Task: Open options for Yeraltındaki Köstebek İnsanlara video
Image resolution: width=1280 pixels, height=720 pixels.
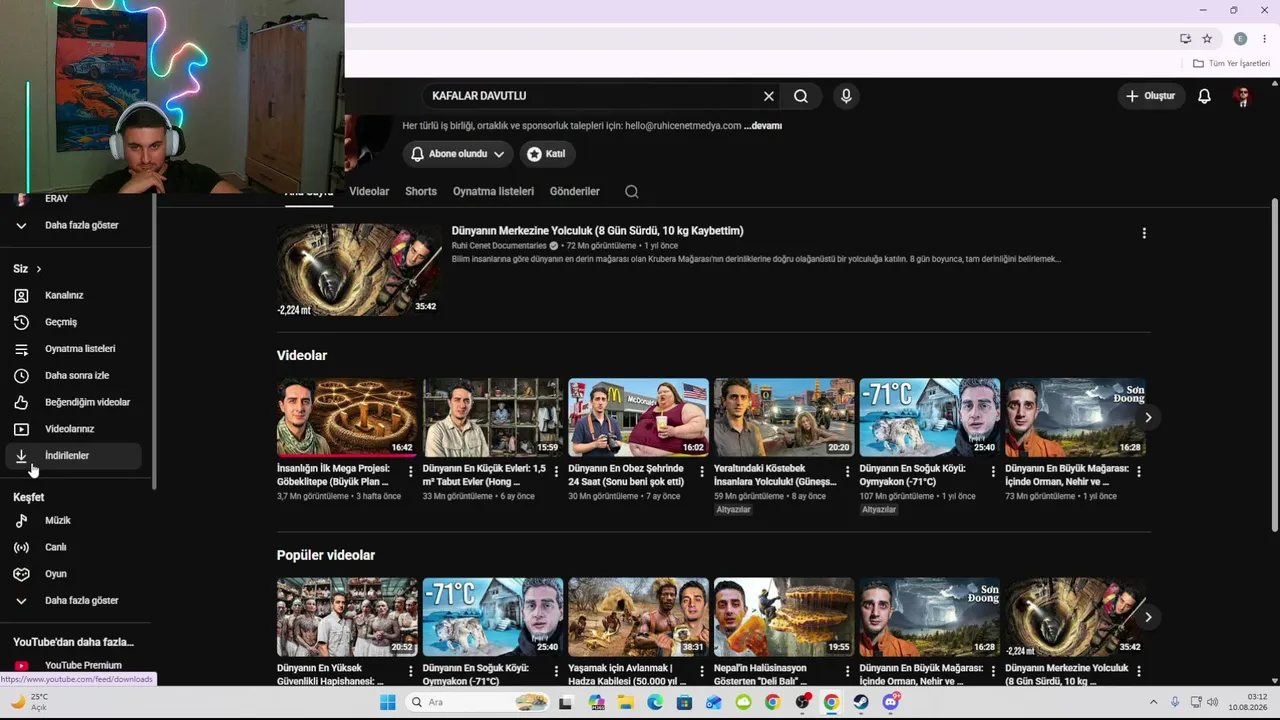Action: pyautogui.click(x=847, y=472)
